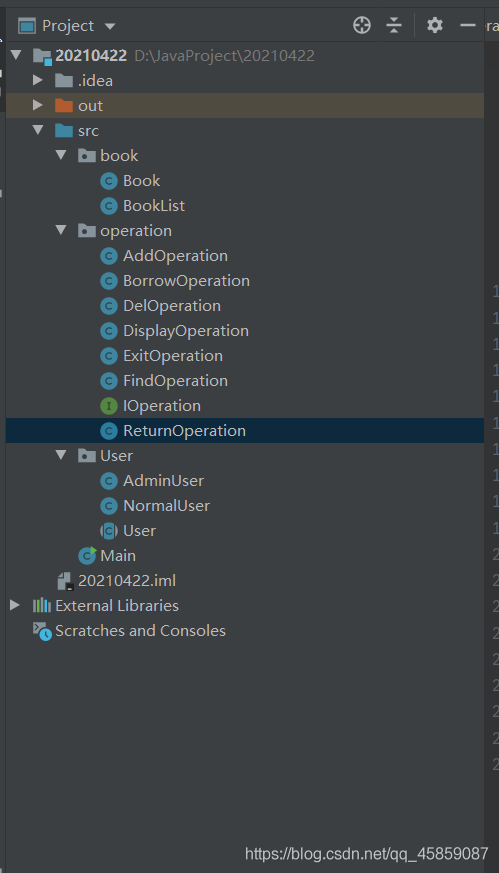This screenshot has width=499, height=873.
Task: Collapse the src folder
Action: click(38, 130)
